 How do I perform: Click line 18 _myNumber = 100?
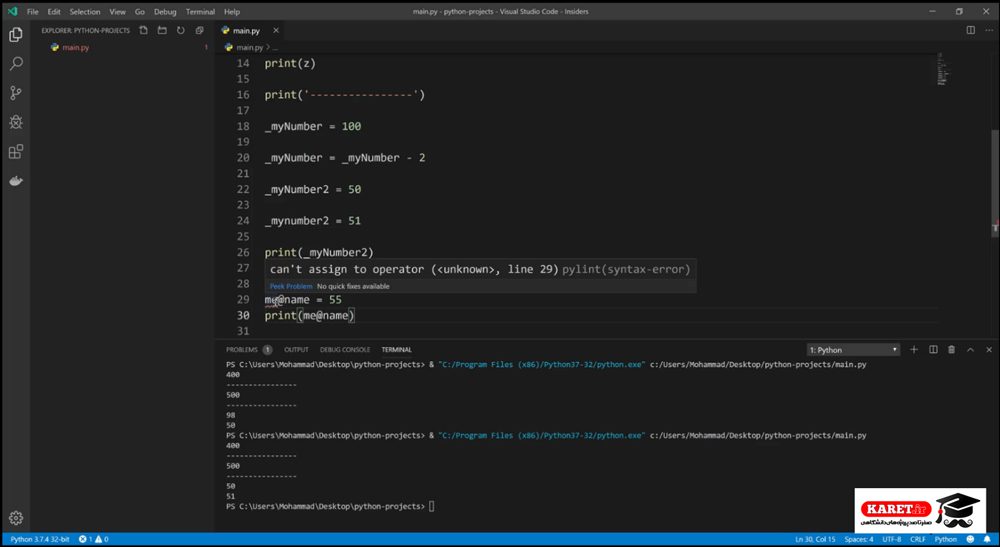(x=312, y=126)
